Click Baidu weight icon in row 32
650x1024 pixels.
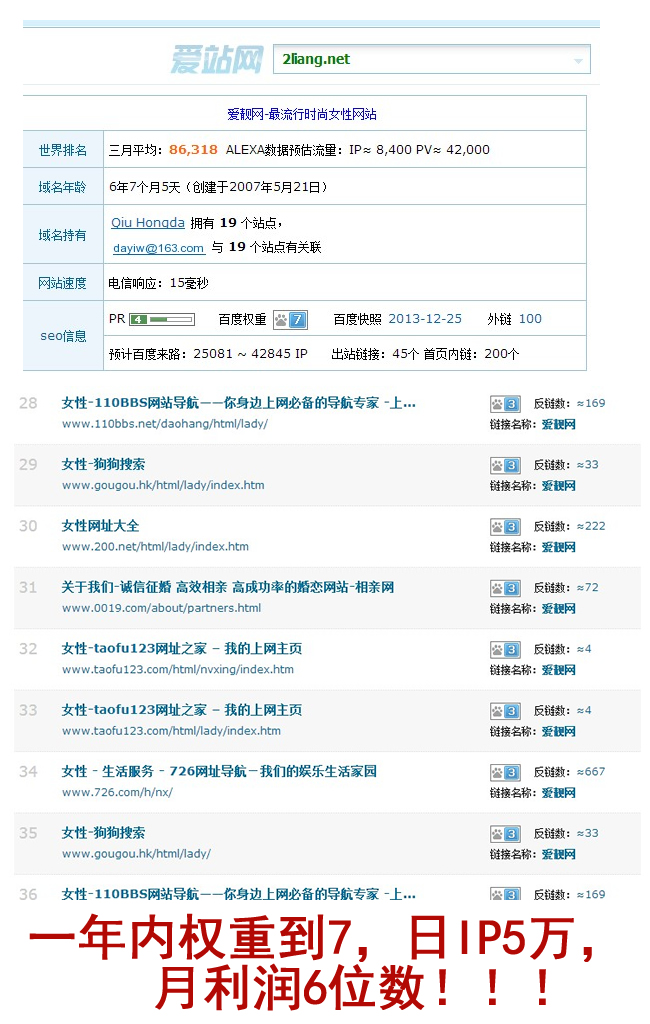click(505, 650)
